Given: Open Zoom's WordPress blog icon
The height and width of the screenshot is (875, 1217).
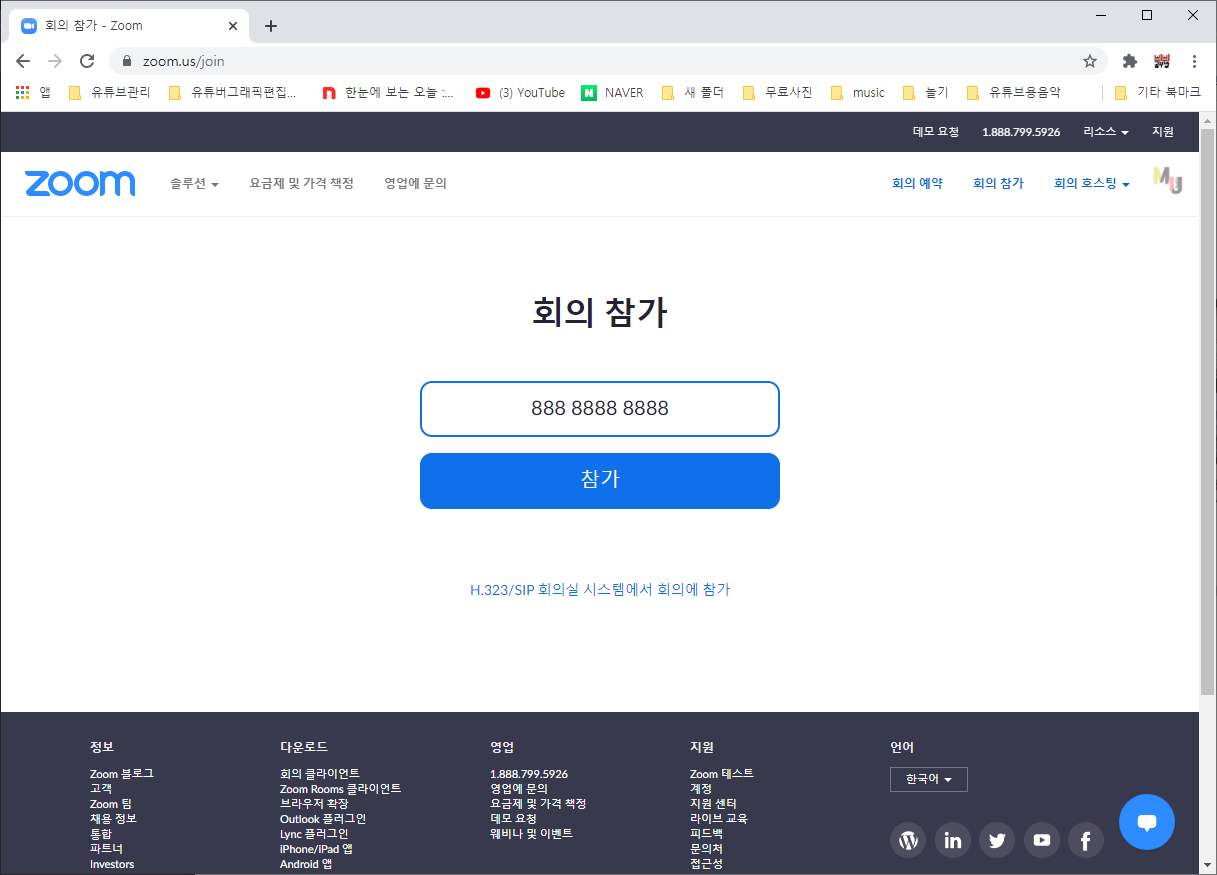Looking at the screenshot, I should click(908, 840).
